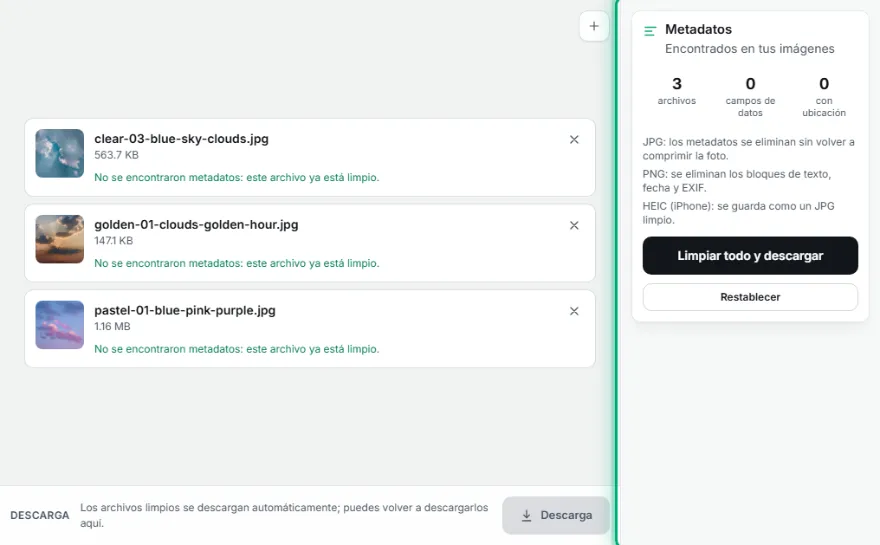Click Limpiar todo y descargar button
The height and width of the screenshot is (545, 880).
(750, 255)
